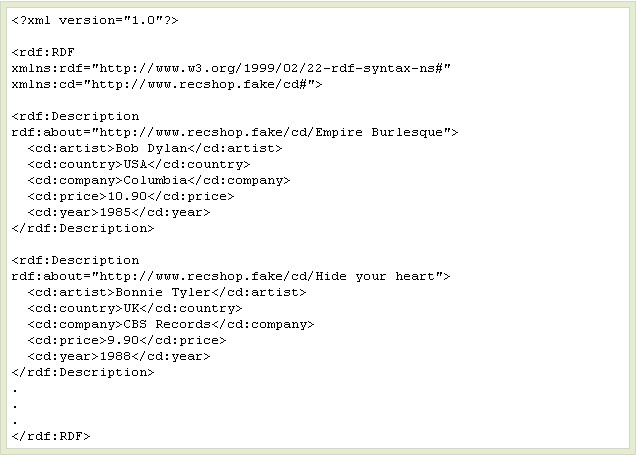Select the CBS Records company line
636x455 pixels.
pos(171,324)
